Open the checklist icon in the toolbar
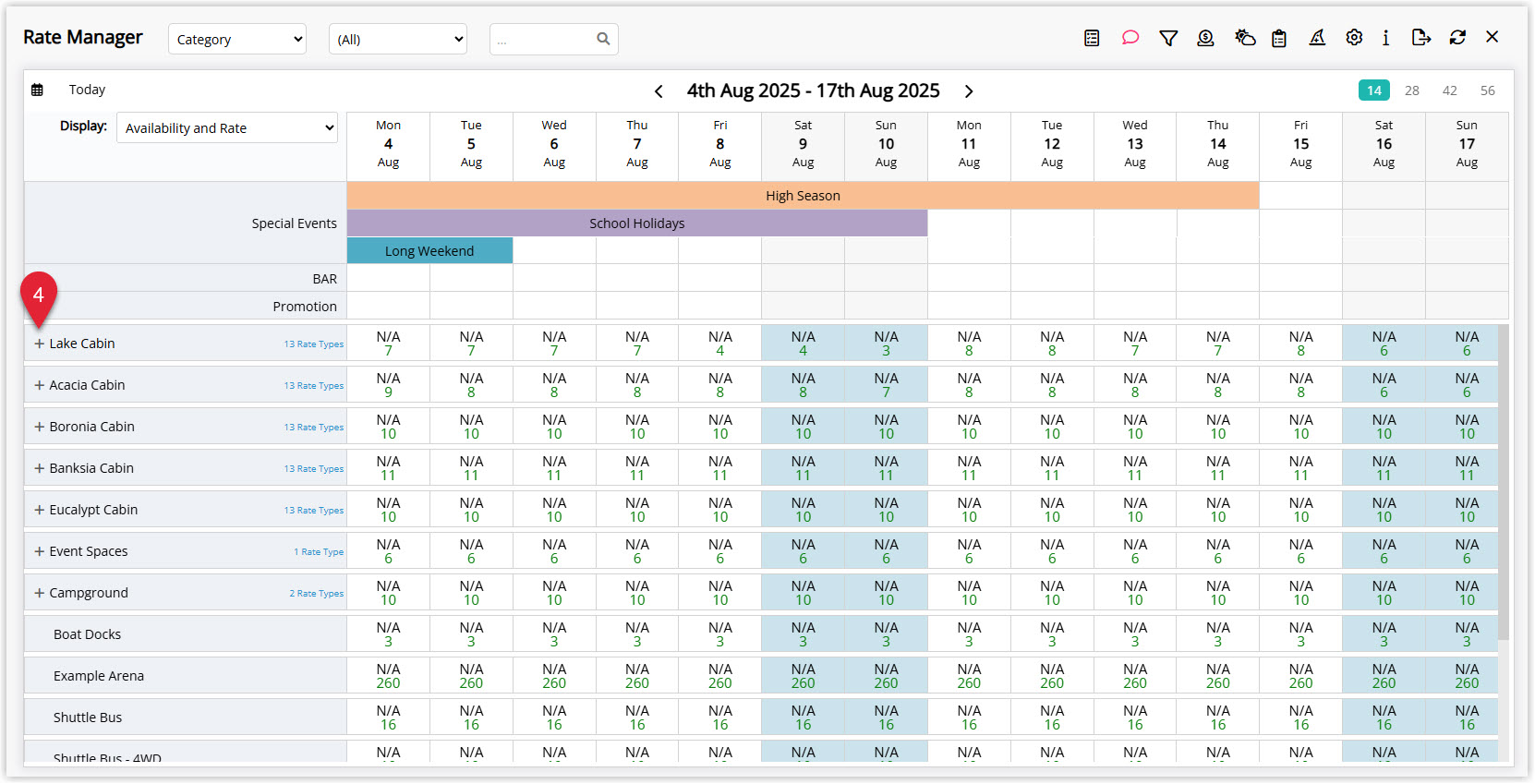Image resolution: width=1535 pixels, height=784 pixels. [1092, 38]
